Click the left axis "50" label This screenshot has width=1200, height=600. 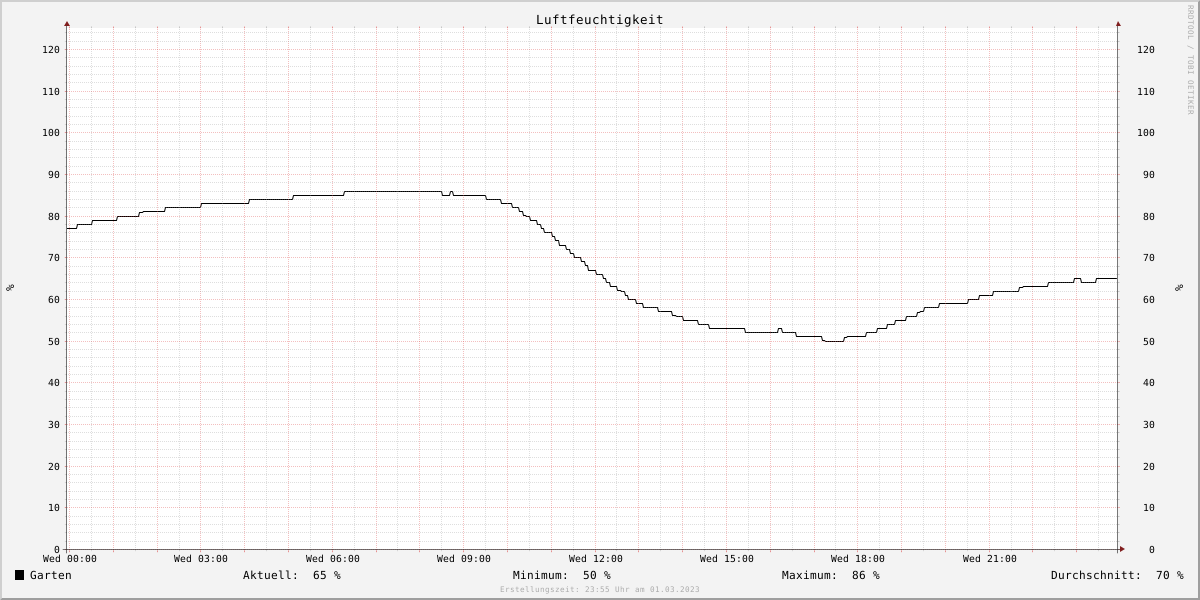pos(54,342)
